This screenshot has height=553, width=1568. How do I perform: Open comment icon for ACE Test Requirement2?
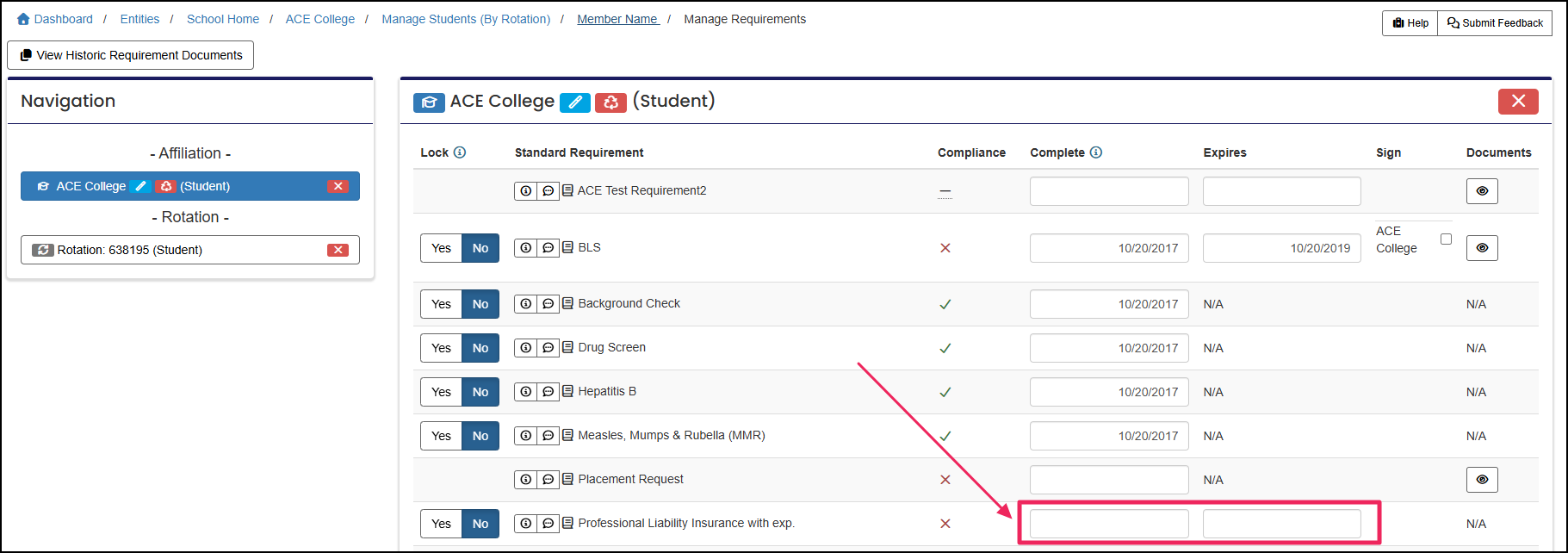point(548,191)
